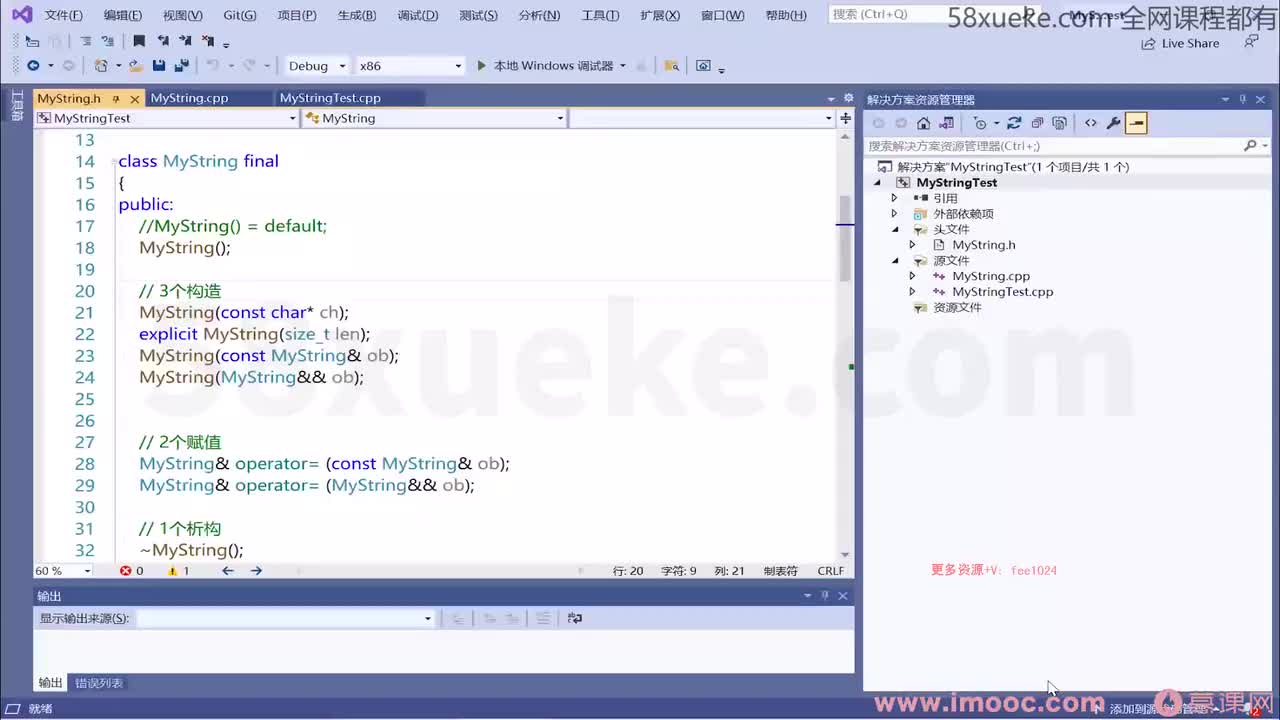Click CRLF line ending indicator
This screenshot has height=720, width=1280.
coord(830,571)
